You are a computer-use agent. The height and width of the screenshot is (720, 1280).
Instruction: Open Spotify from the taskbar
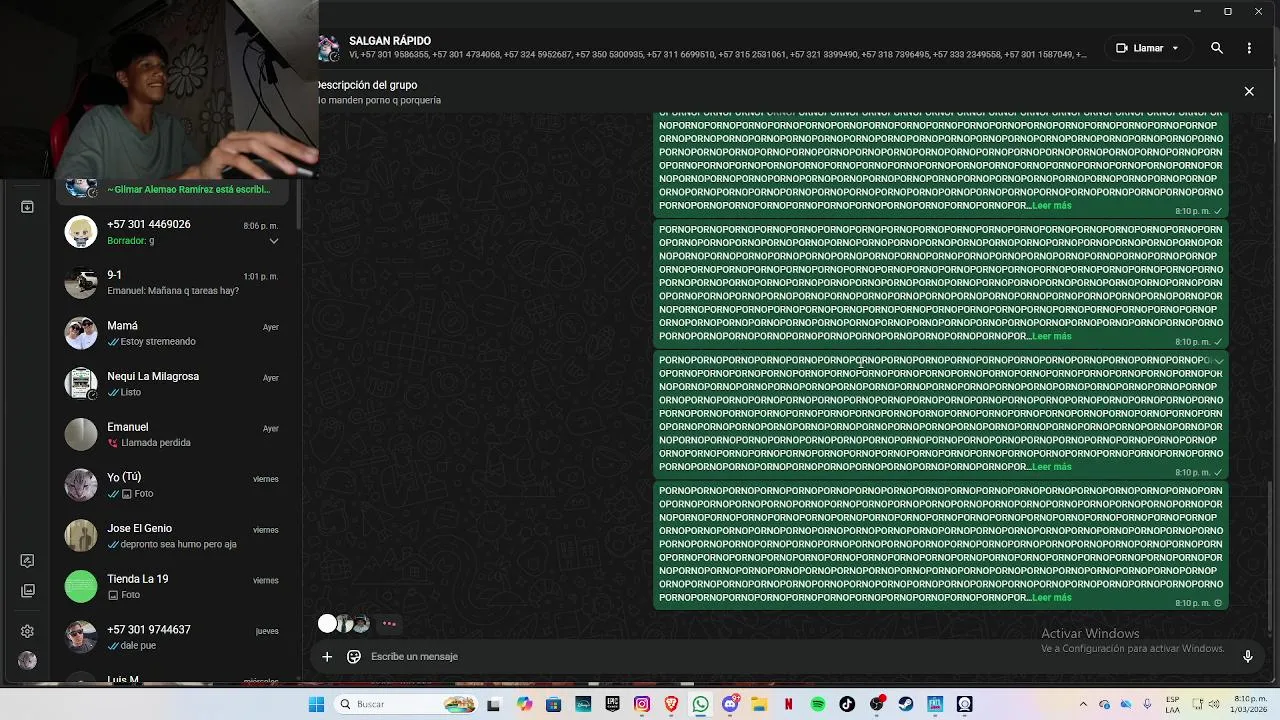(x=818, y=704)
